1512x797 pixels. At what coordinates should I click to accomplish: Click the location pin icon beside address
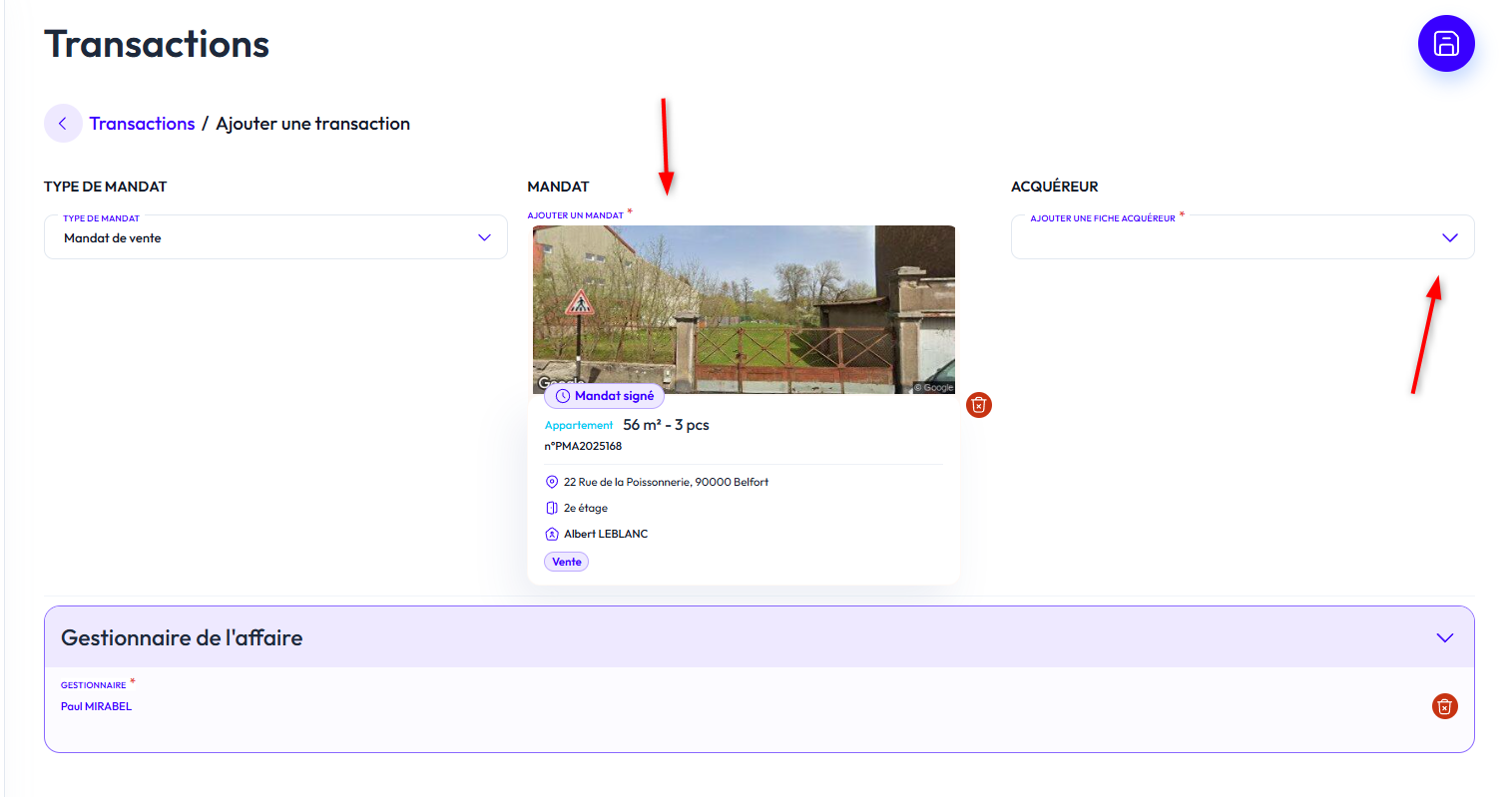tap(552, 482)
